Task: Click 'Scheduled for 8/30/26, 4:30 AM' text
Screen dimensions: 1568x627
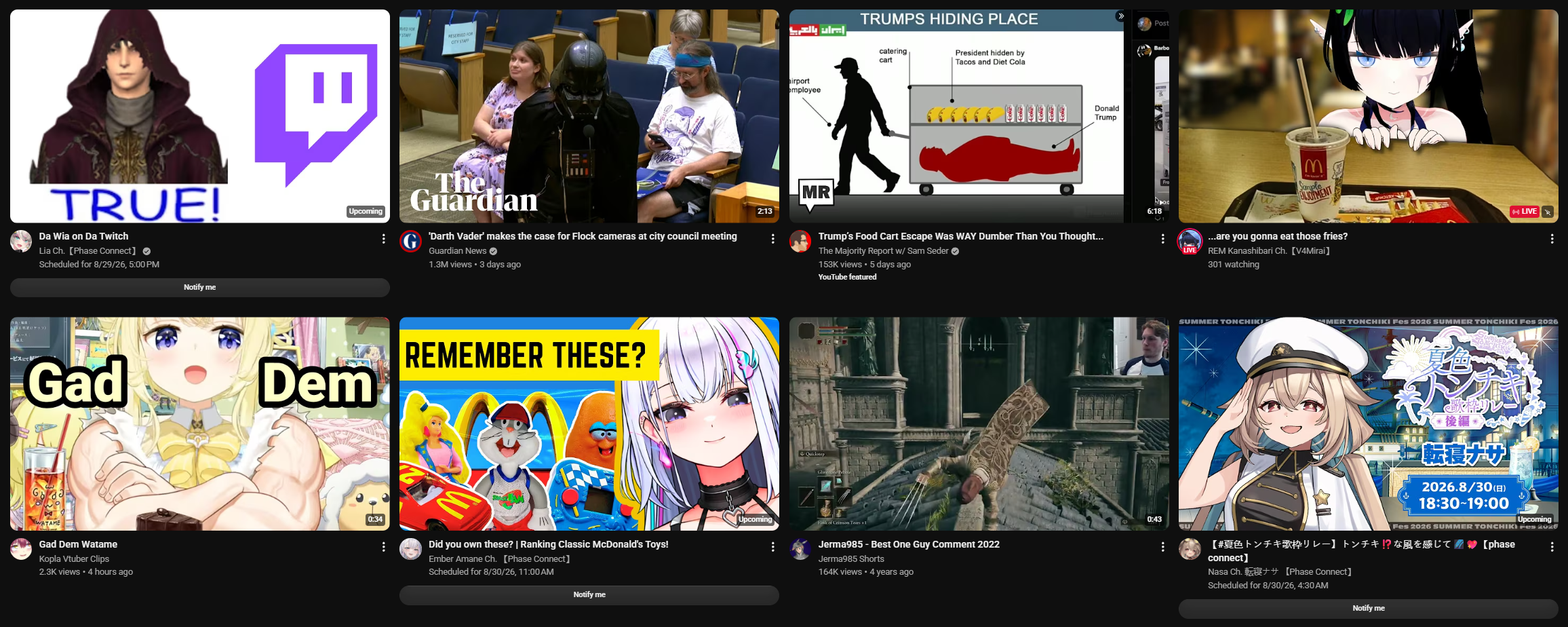Action: 1268,586
